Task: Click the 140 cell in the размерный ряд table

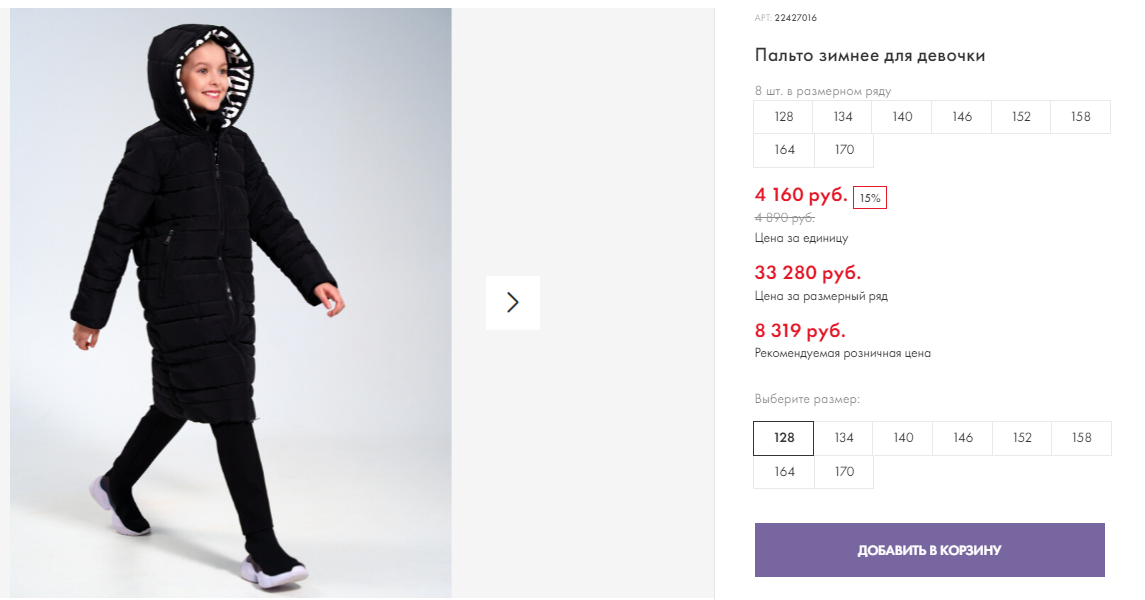Action: tap(903, 117)
